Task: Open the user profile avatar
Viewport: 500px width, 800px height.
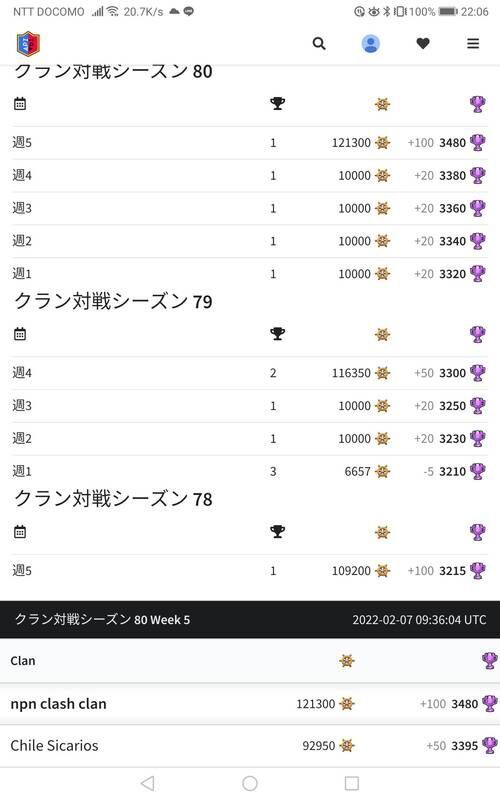Action: pyautogui.click(x=370, y=44)
